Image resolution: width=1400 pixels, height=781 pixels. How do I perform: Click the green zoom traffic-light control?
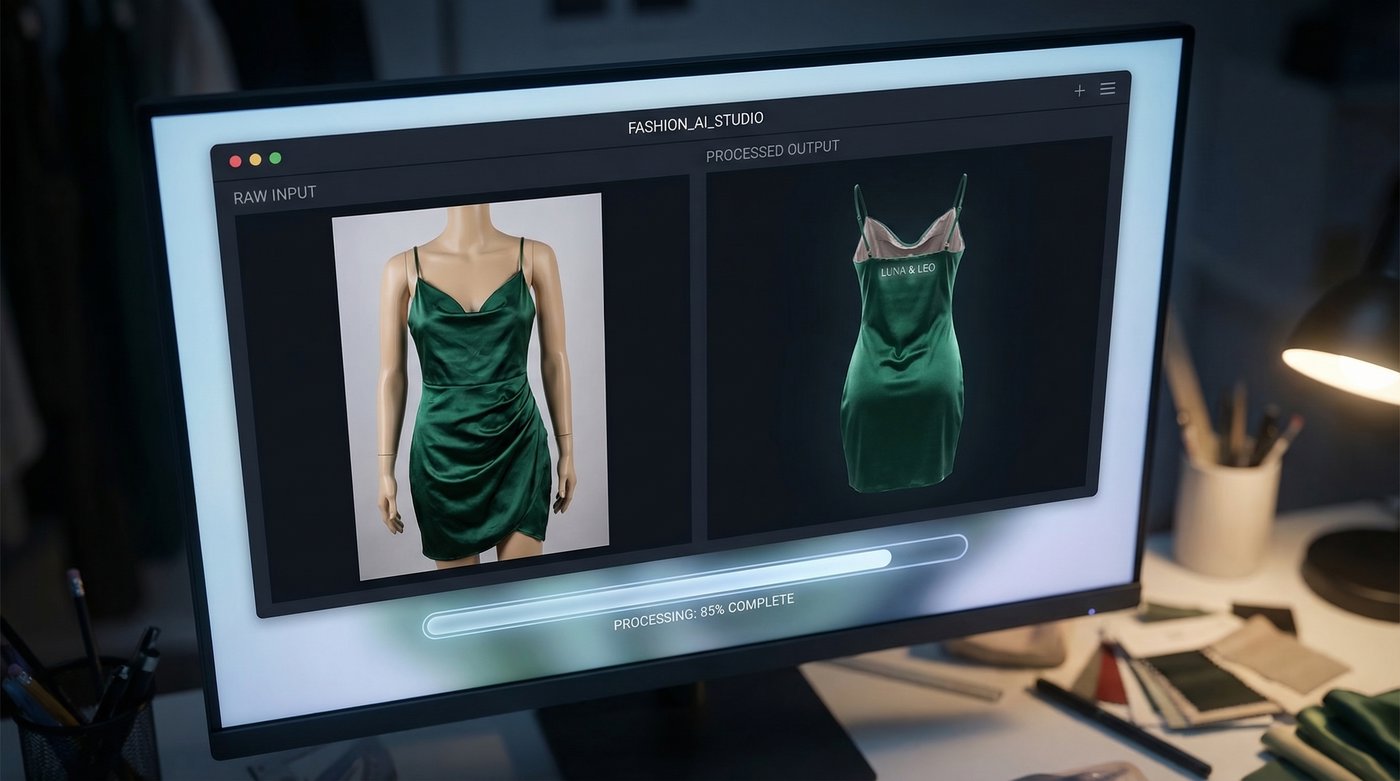pyautogui.click(x=275, y=158)
